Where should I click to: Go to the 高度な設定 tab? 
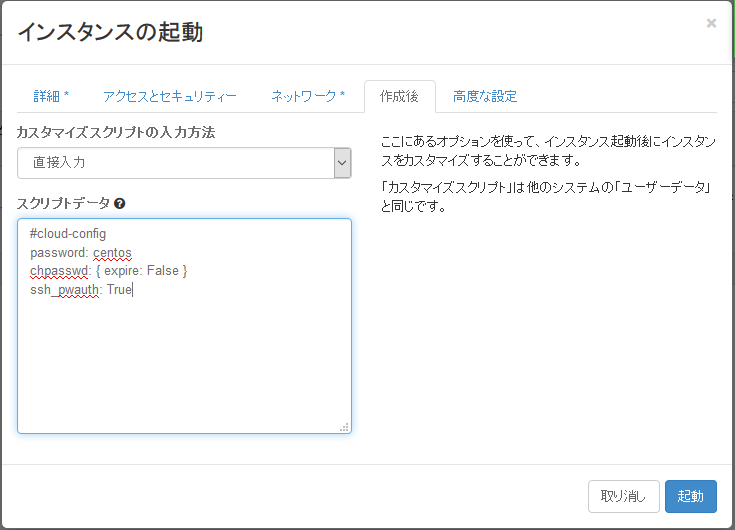(485, 97)
